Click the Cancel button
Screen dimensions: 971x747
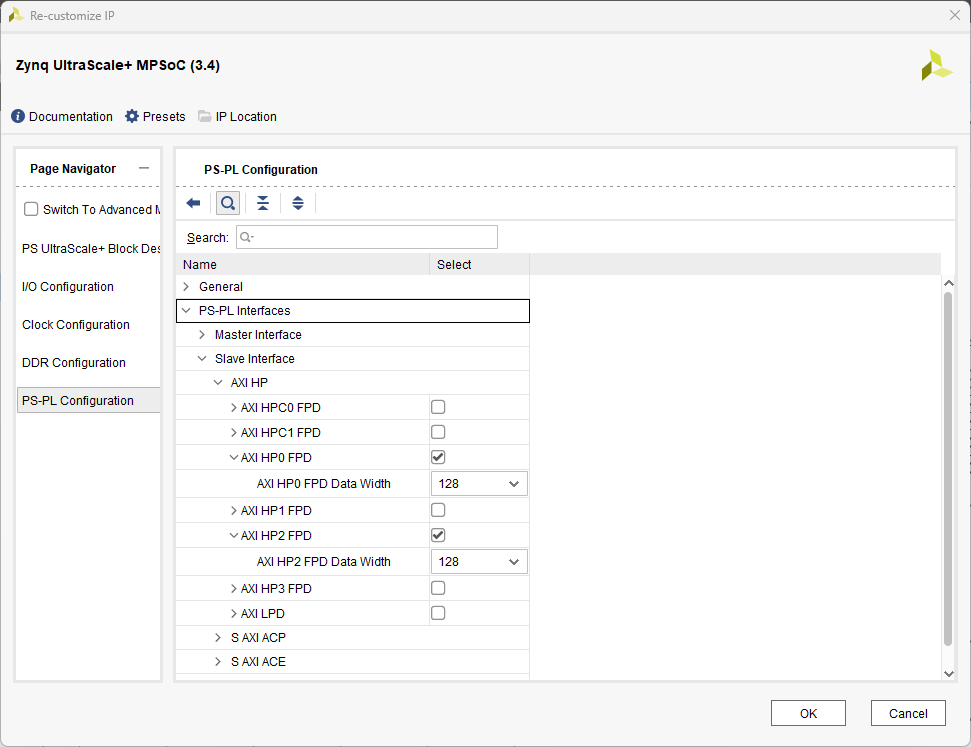907,713
